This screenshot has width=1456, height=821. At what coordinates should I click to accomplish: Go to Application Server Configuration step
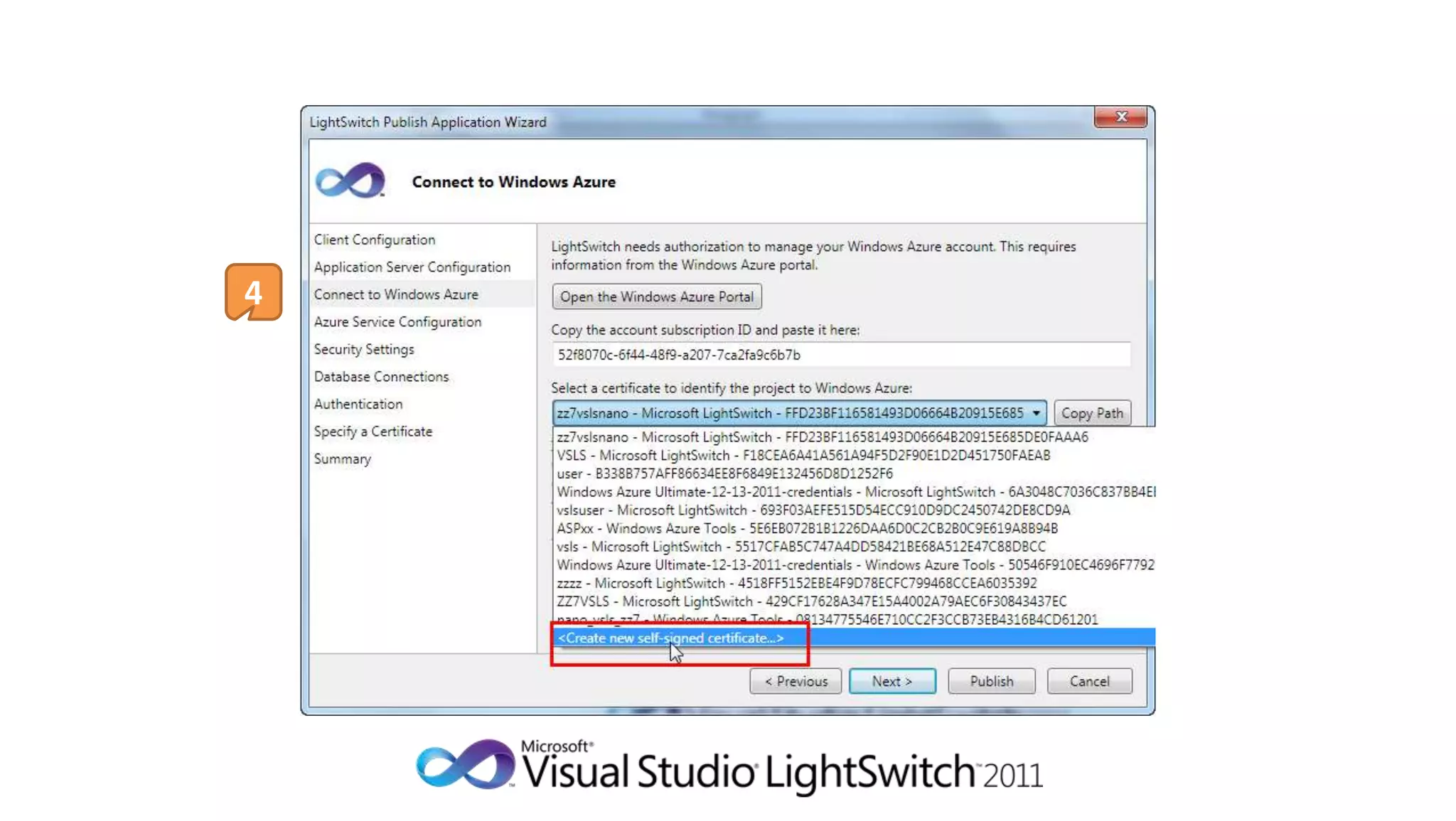point(412,267)
